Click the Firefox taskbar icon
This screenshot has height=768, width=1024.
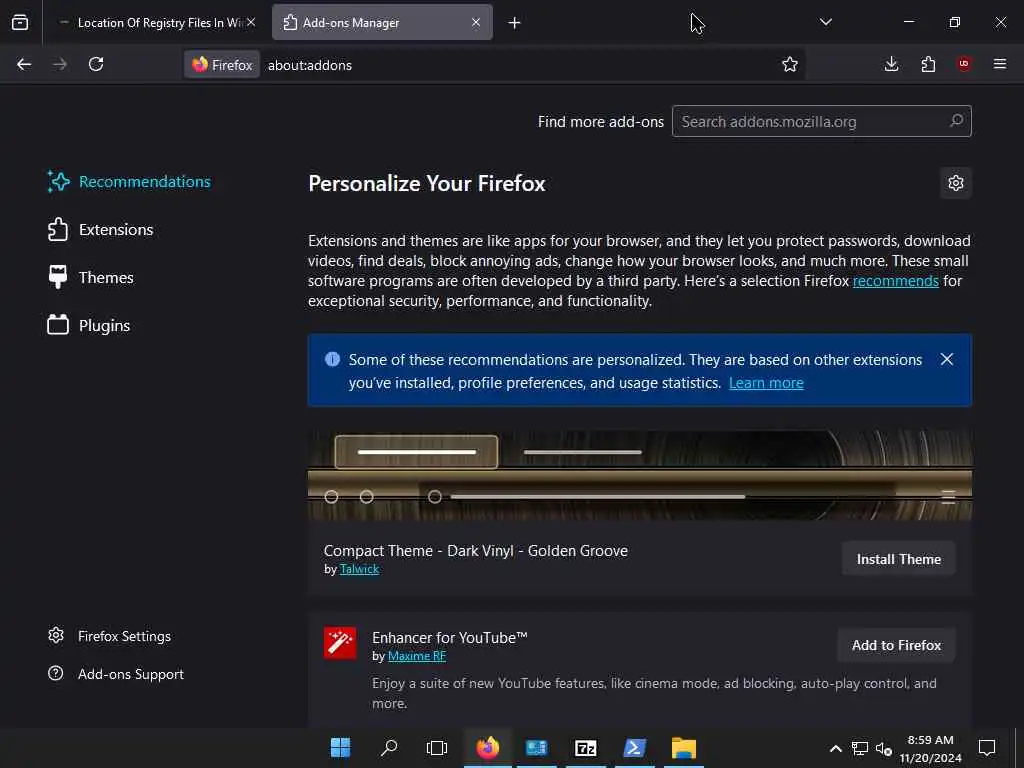click(x=488, y=748)
